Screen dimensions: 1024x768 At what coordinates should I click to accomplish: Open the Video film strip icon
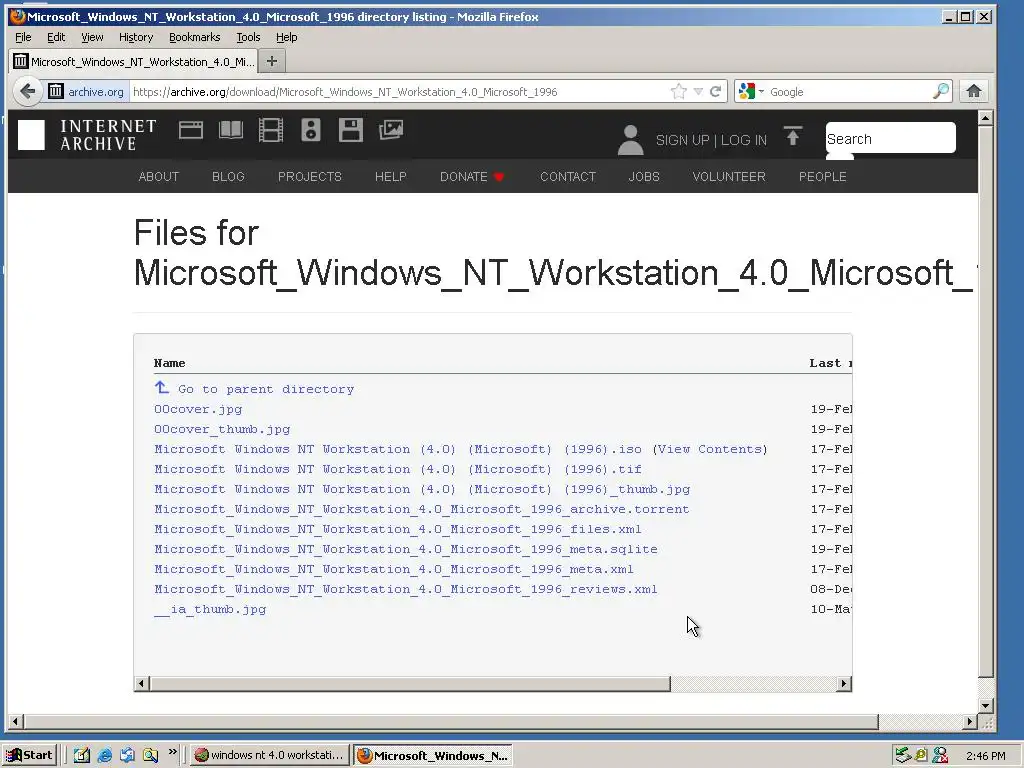pyautogui.click(x=270, y=130)
